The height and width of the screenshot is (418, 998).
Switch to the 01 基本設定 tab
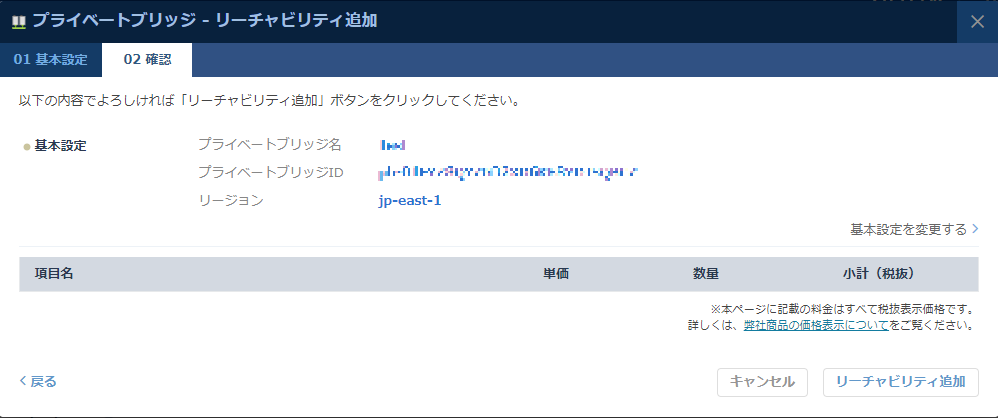point(50,60)
